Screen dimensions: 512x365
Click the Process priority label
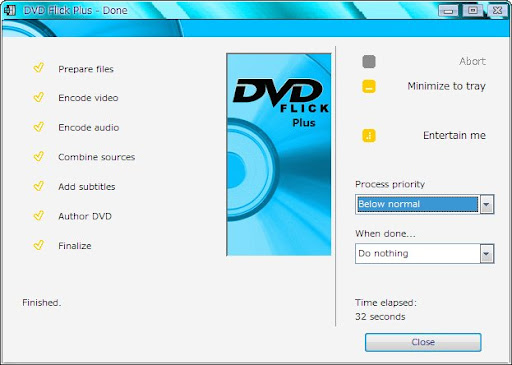pos(390,184)
